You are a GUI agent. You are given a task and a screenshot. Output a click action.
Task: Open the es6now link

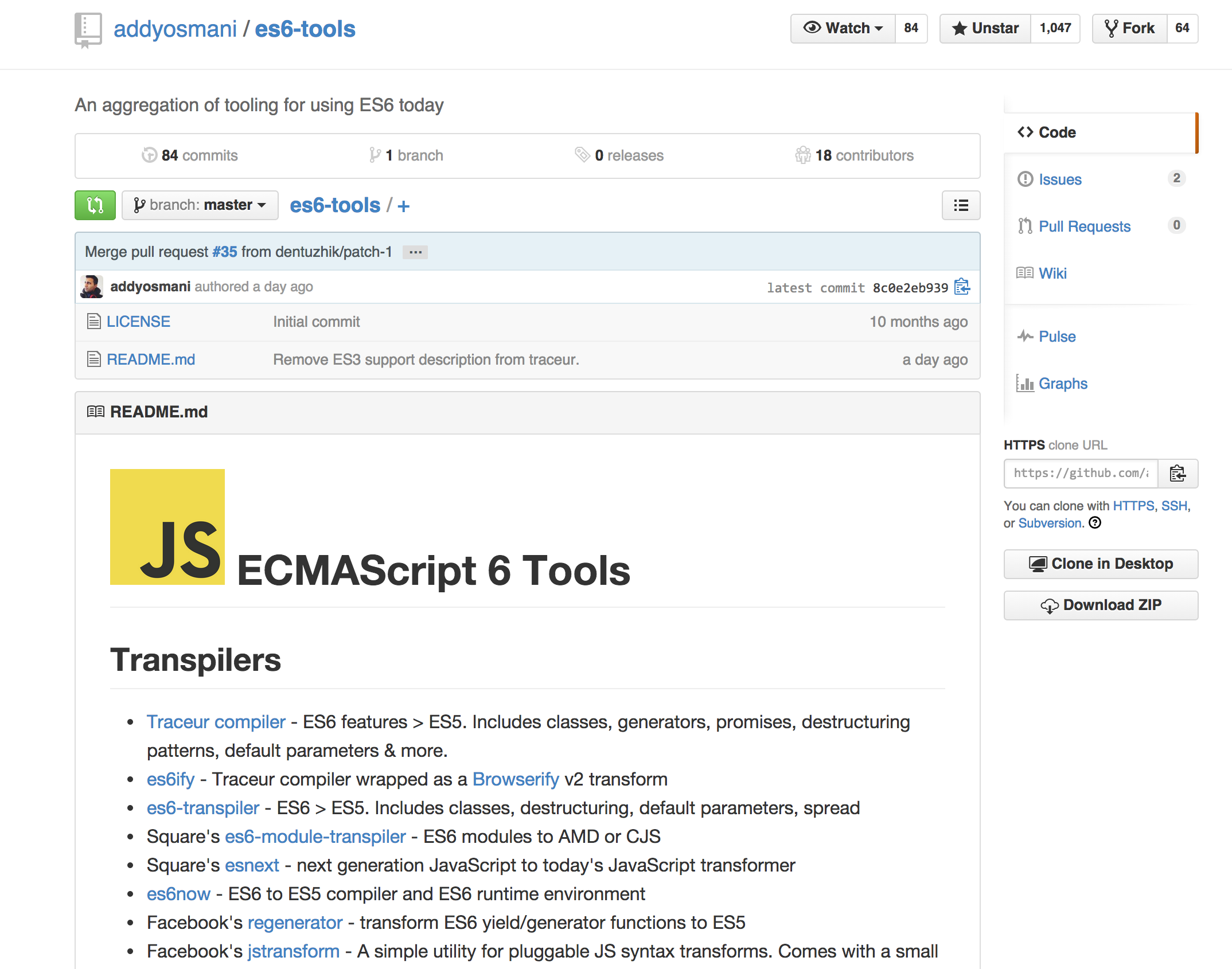pyautogui.click(x=178, y=894)
